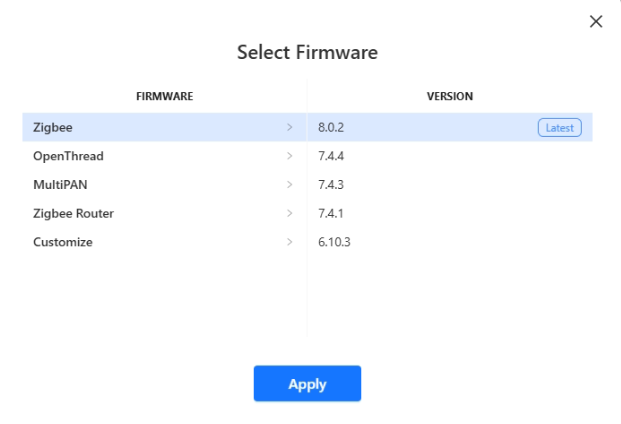This screenshot has height=424, width=621.
Task: Close the Select Firmware dialog
Action: coord(596,21)
